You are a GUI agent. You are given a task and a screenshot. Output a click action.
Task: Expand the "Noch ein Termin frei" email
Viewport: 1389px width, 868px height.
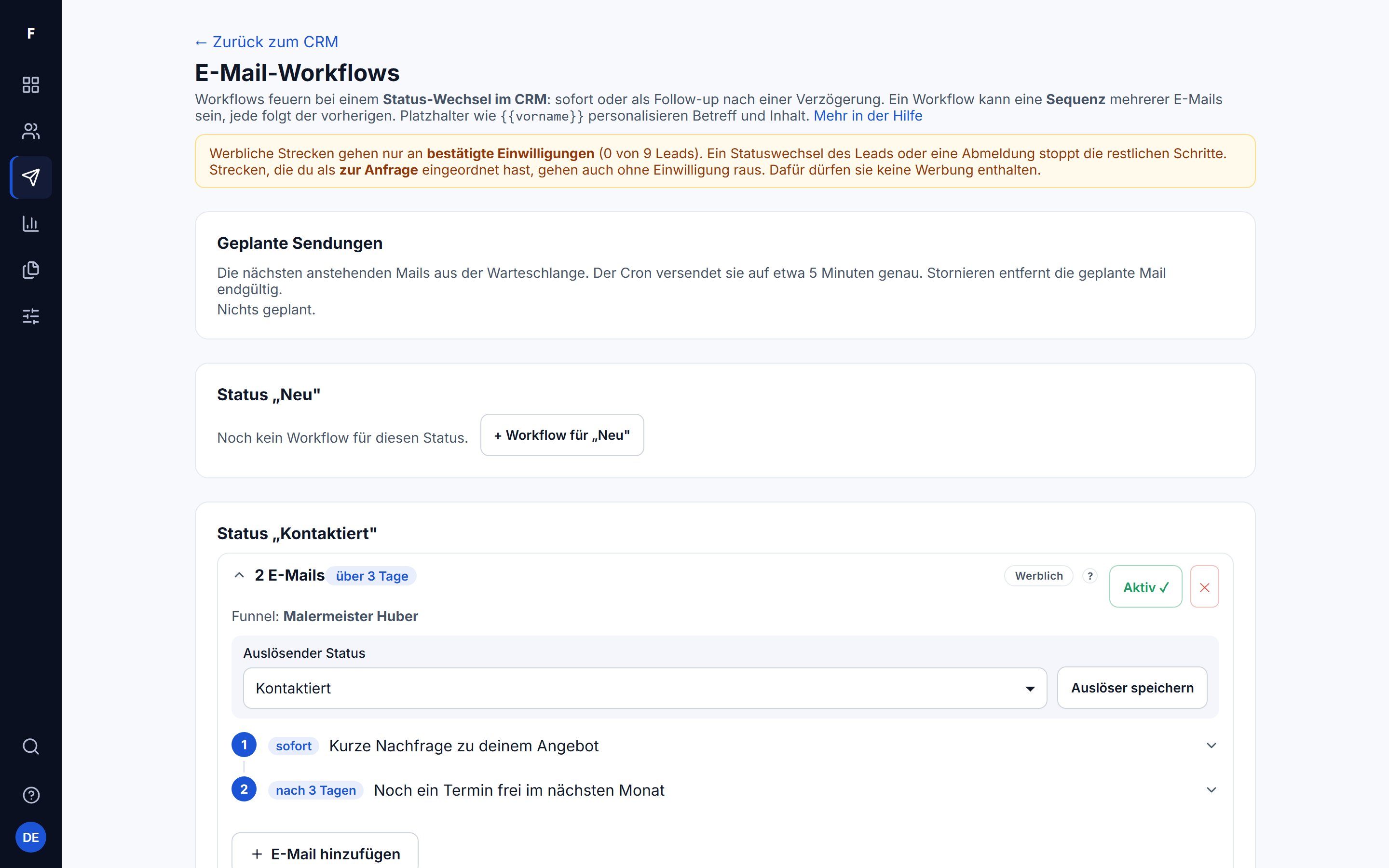tap(725, 790)
